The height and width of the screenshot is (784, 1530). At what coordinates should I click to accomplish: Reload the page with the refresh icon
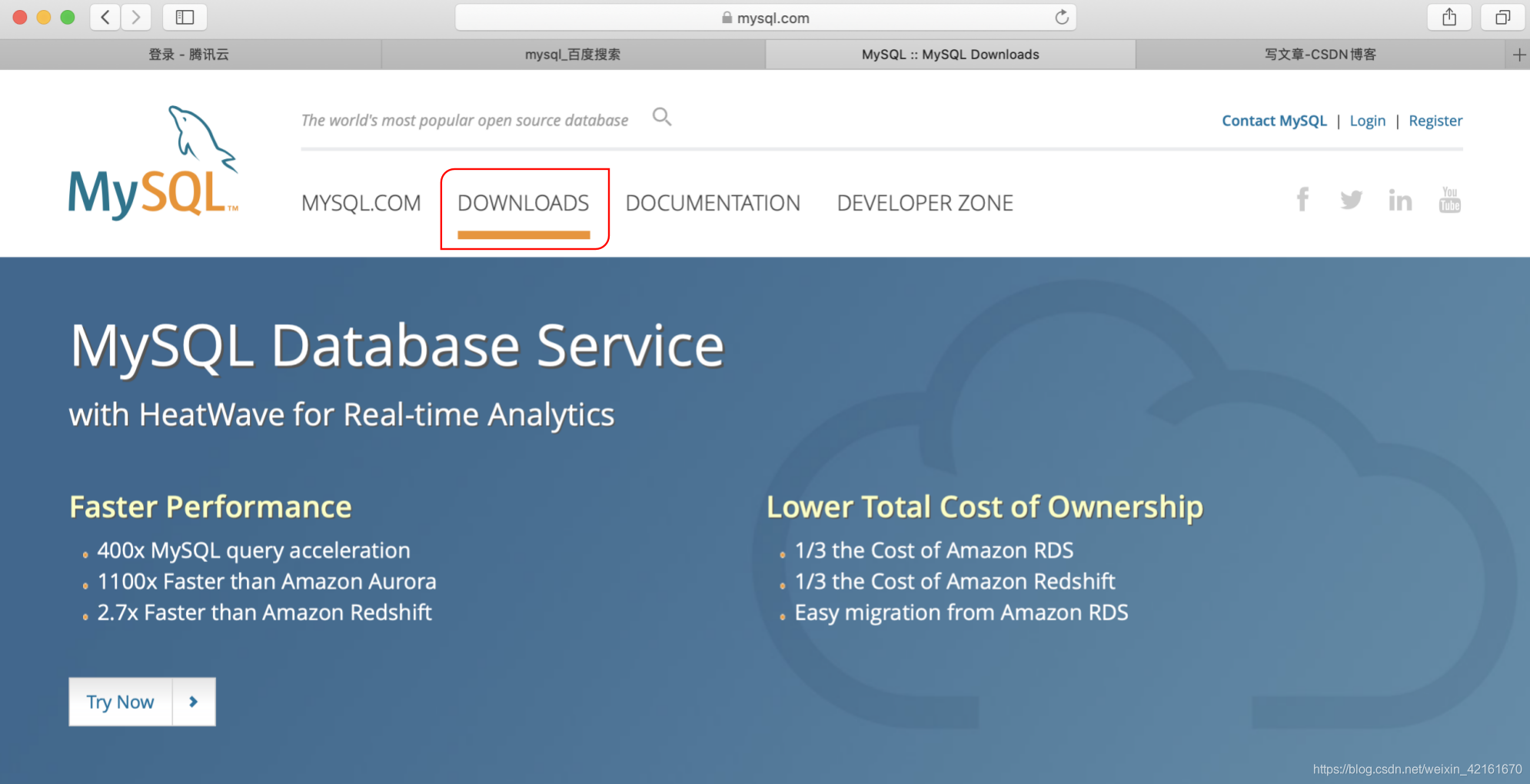pos(1062,17)
